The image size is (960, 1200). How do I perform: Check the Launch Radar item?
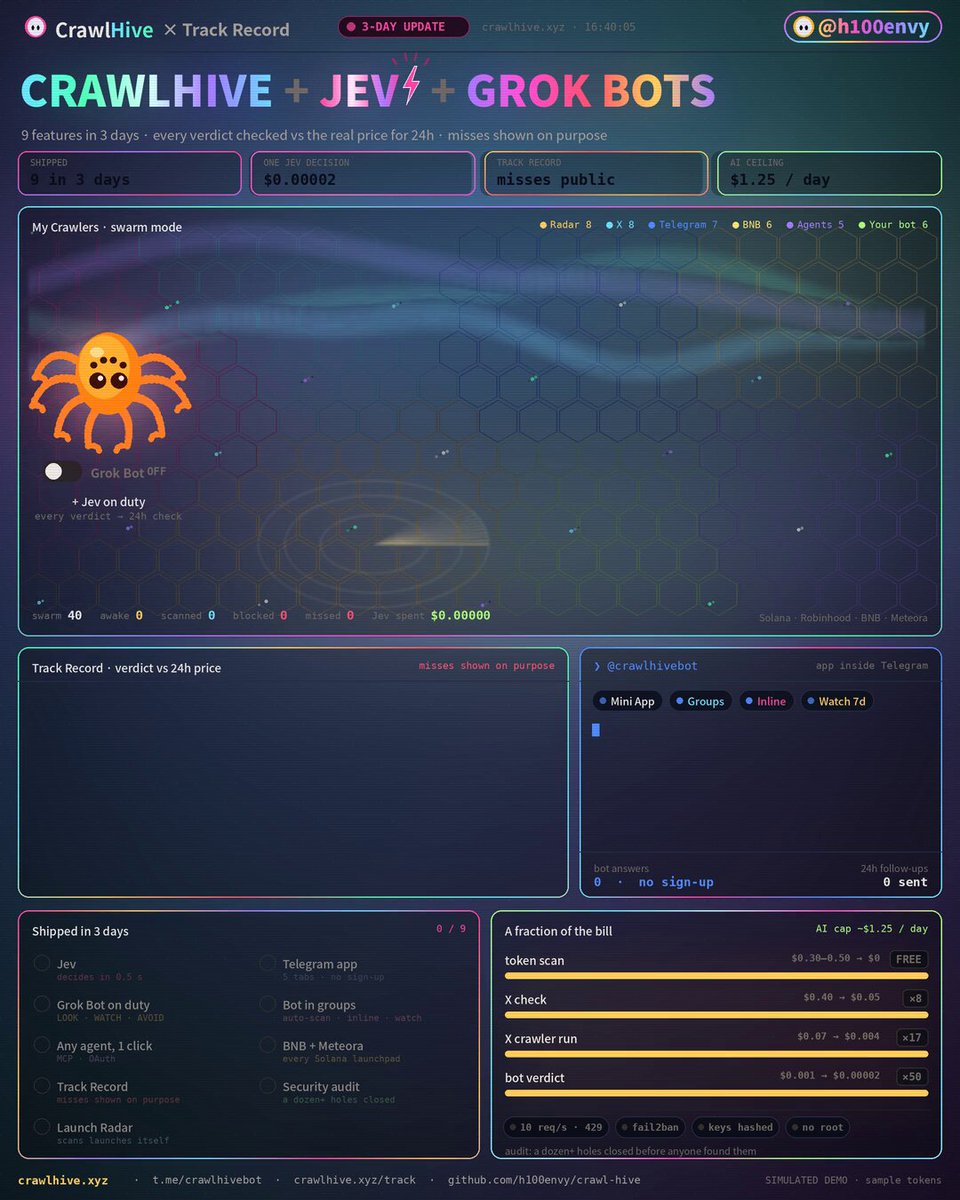42,1127
